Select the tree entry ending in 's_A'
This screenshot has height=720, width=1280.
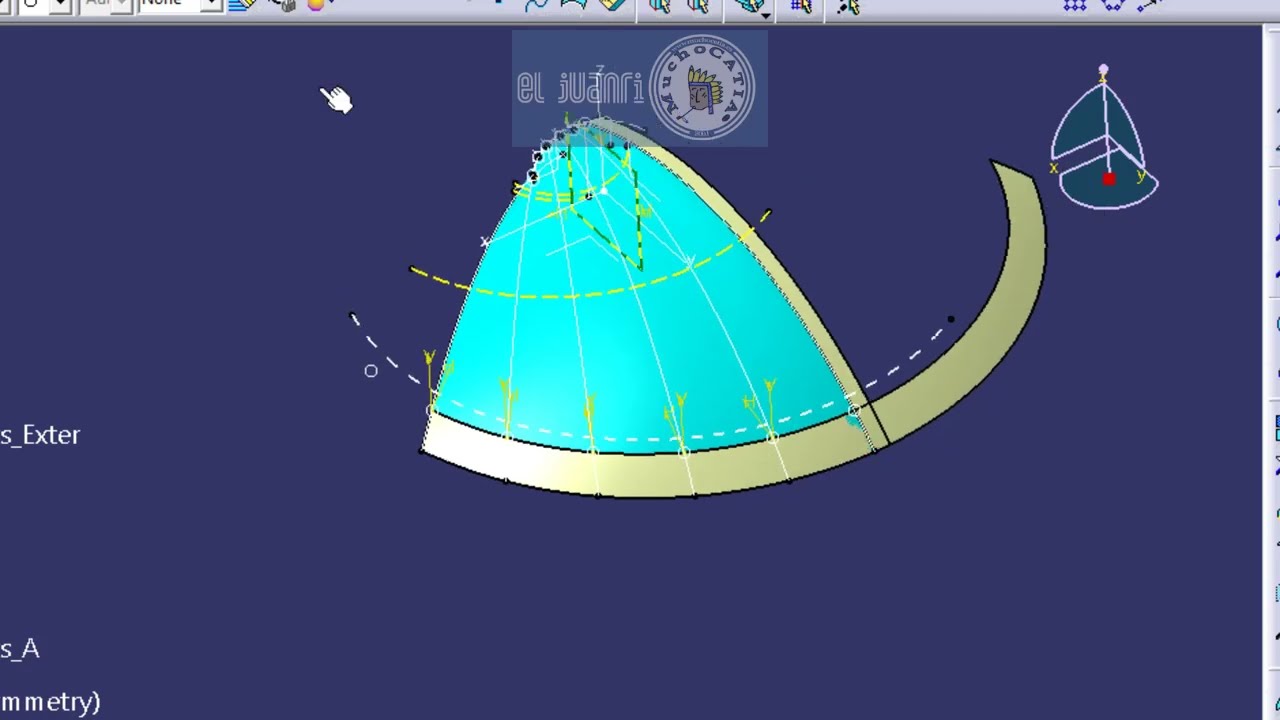pyautogui.click(x=20, y=649)
